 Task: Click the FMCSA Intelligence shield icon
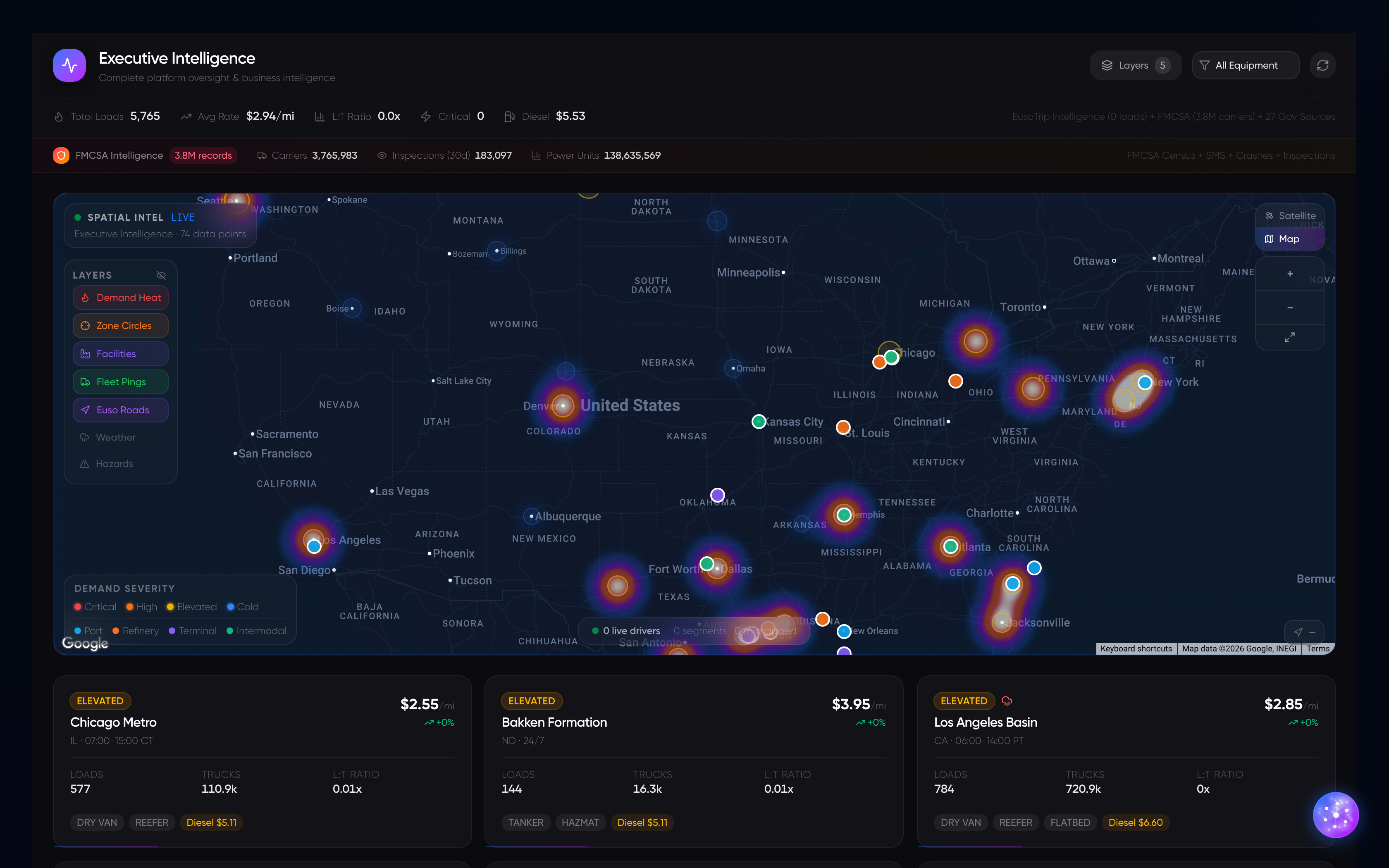point(62,155)
